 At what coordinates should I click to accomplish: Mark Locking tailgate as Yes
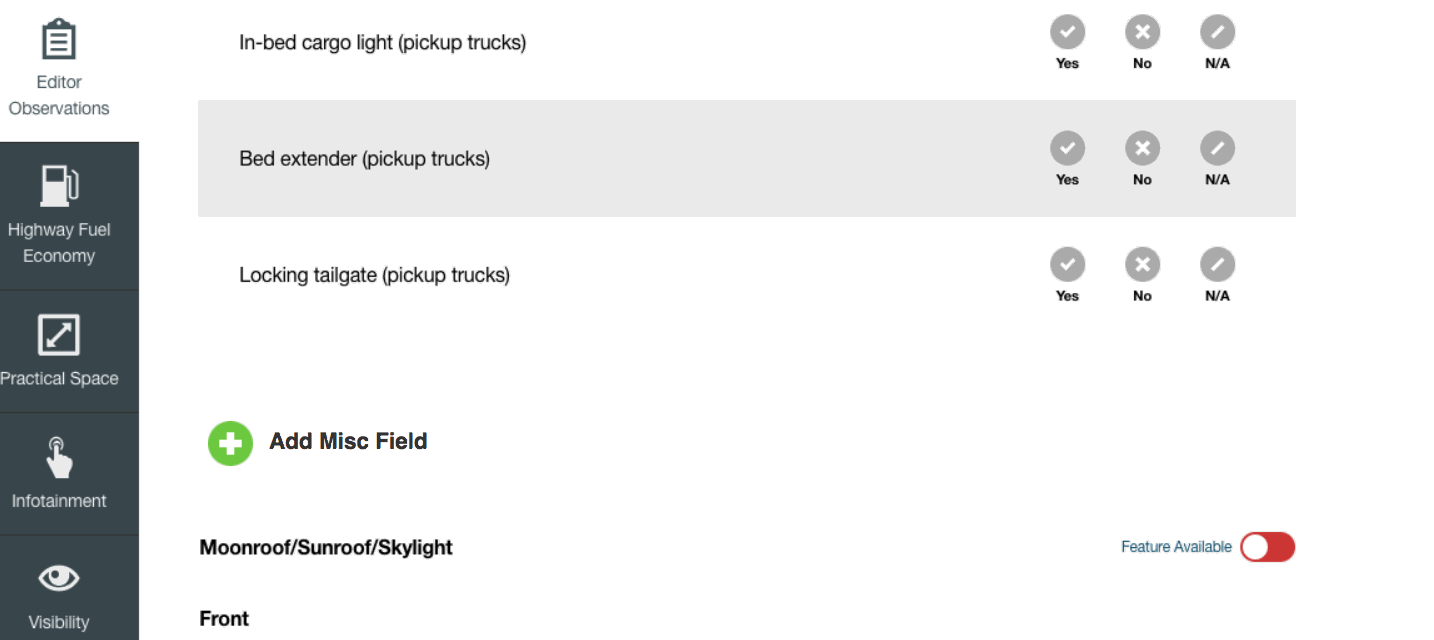click(1067, 265)
